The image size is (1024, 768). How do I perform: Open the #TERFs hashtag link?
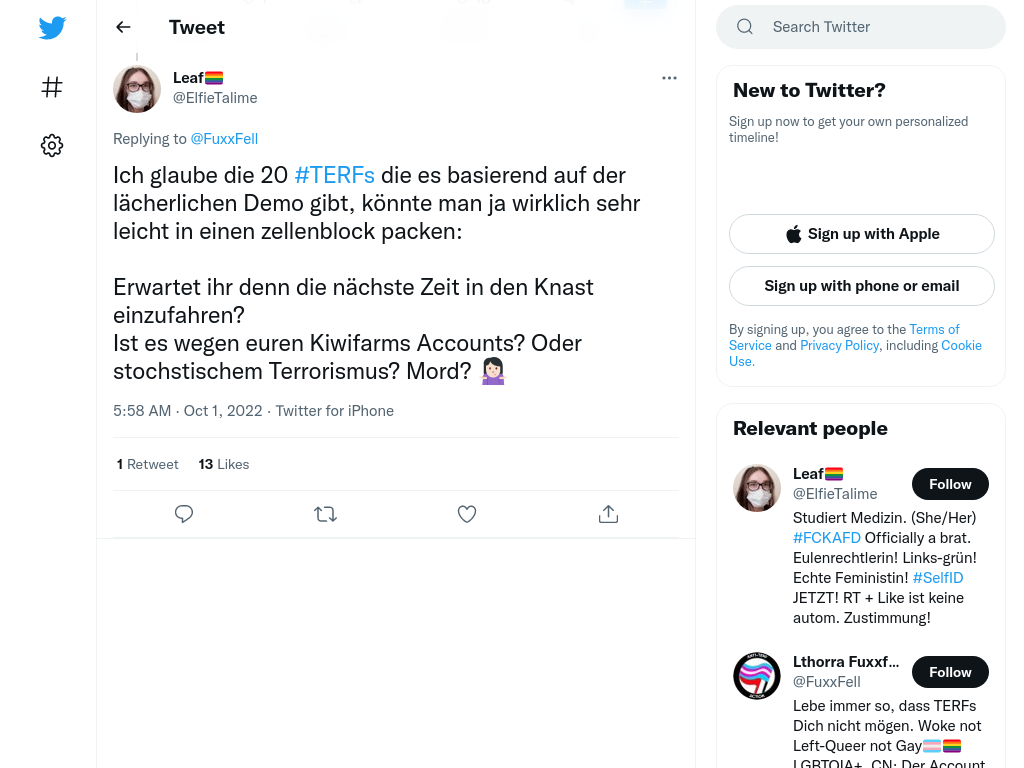(x=334, y=175)
